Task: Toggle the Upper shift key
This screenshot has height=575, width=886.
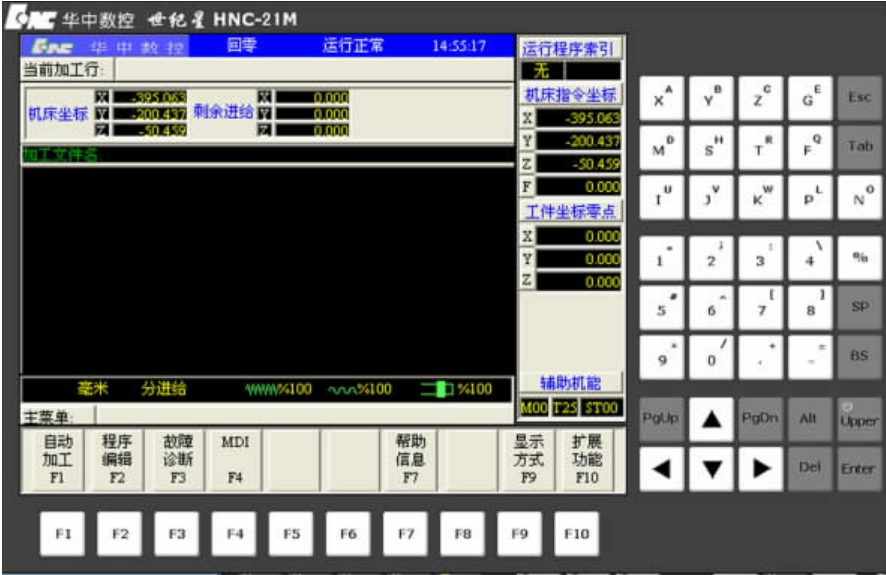Action: coord(859,419)
